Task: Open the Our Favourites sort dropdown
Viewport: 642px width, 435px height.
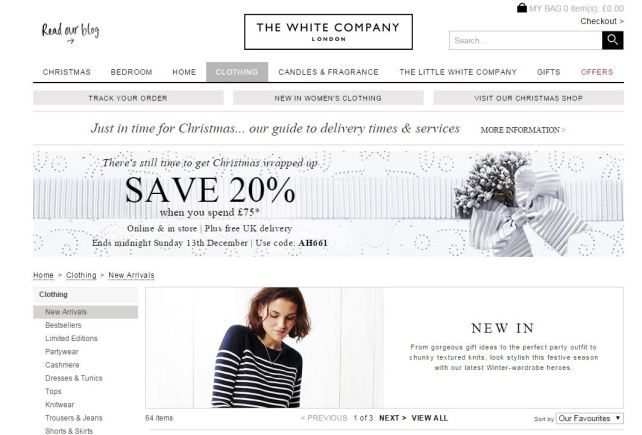Action: pos(590,418)
